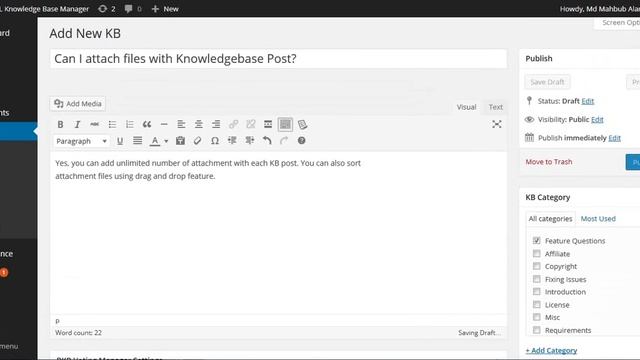
Task: Remove link icon in toolbar
Action: (251, 124)
